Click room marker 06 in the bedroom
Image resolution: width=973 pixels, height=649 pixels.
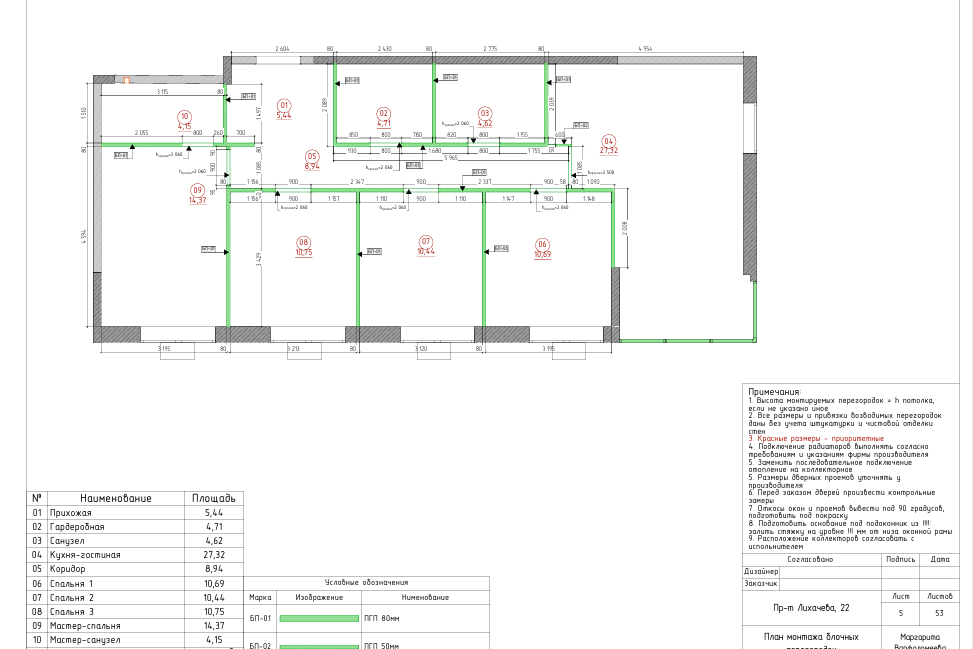click(542, 244)
